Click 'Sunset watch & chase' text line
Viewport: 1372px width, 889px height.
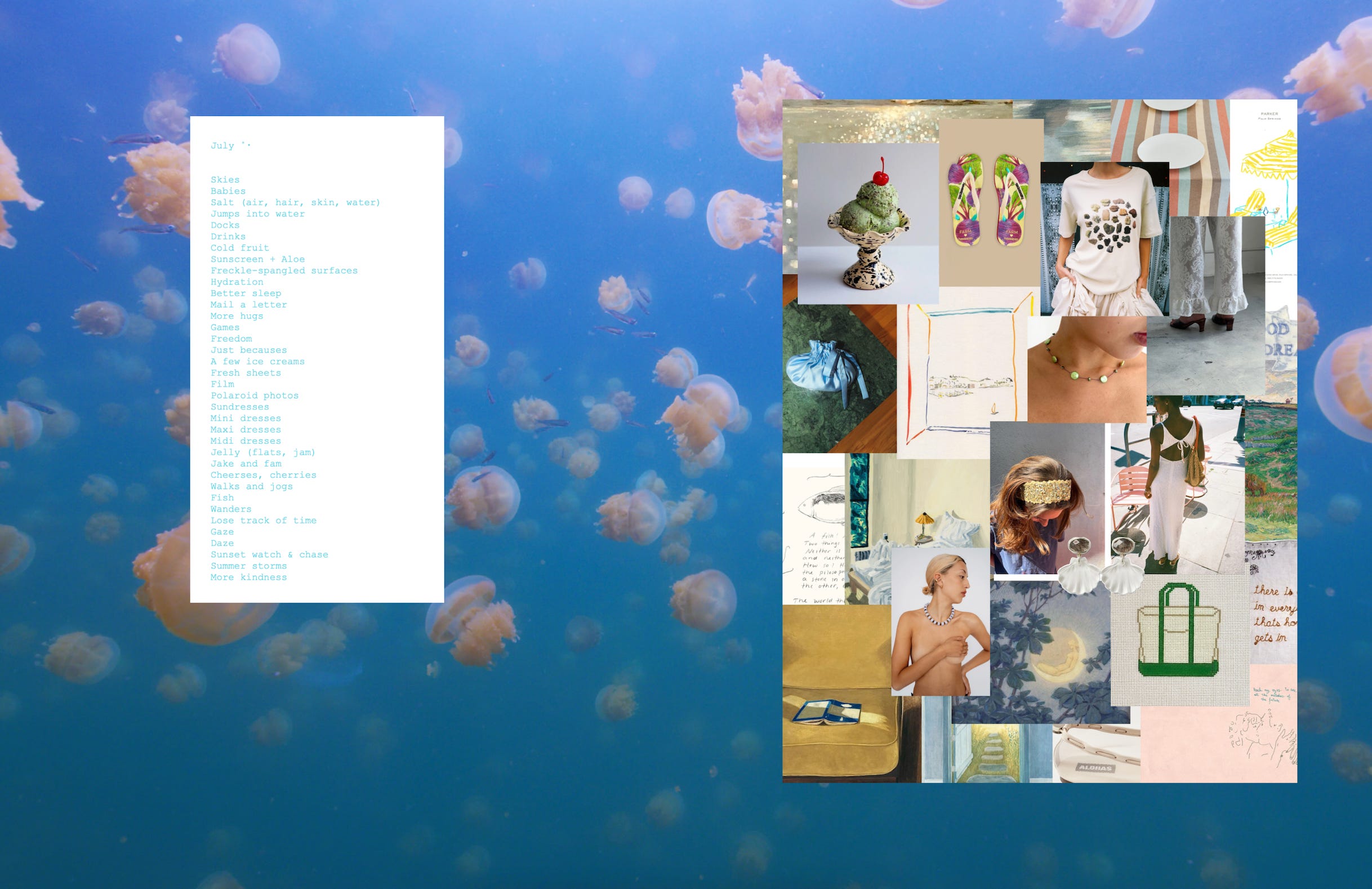[269, 554]
